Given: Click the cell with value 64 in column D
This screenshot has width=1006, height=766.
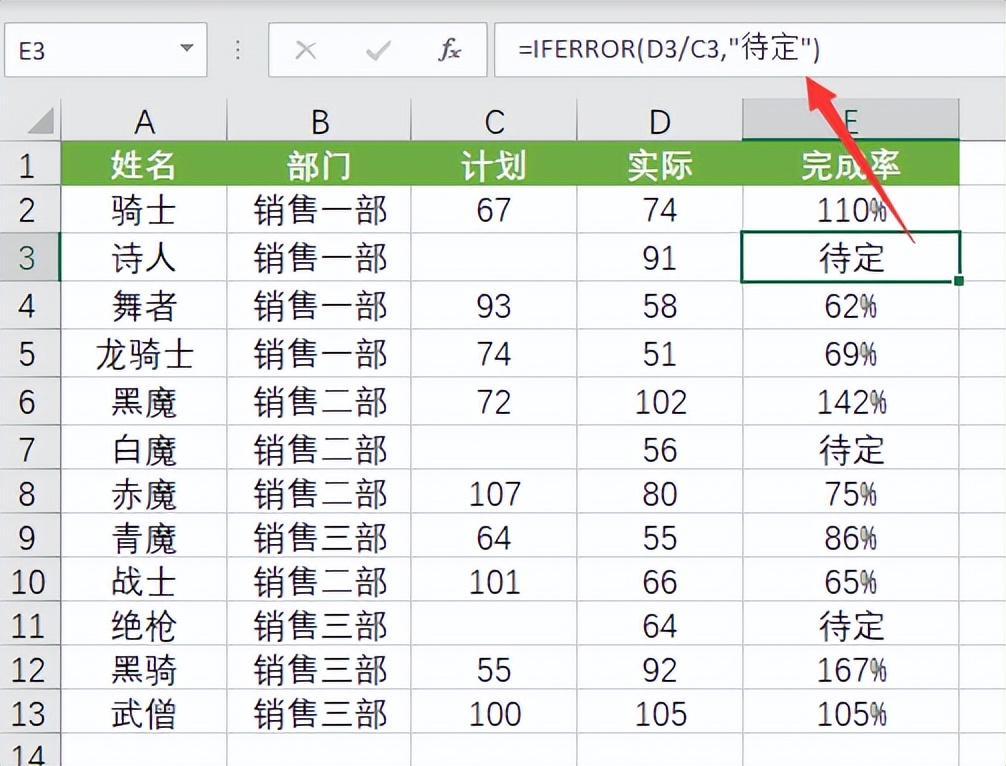Looking at the screenshot, I should tap(659, 627).
